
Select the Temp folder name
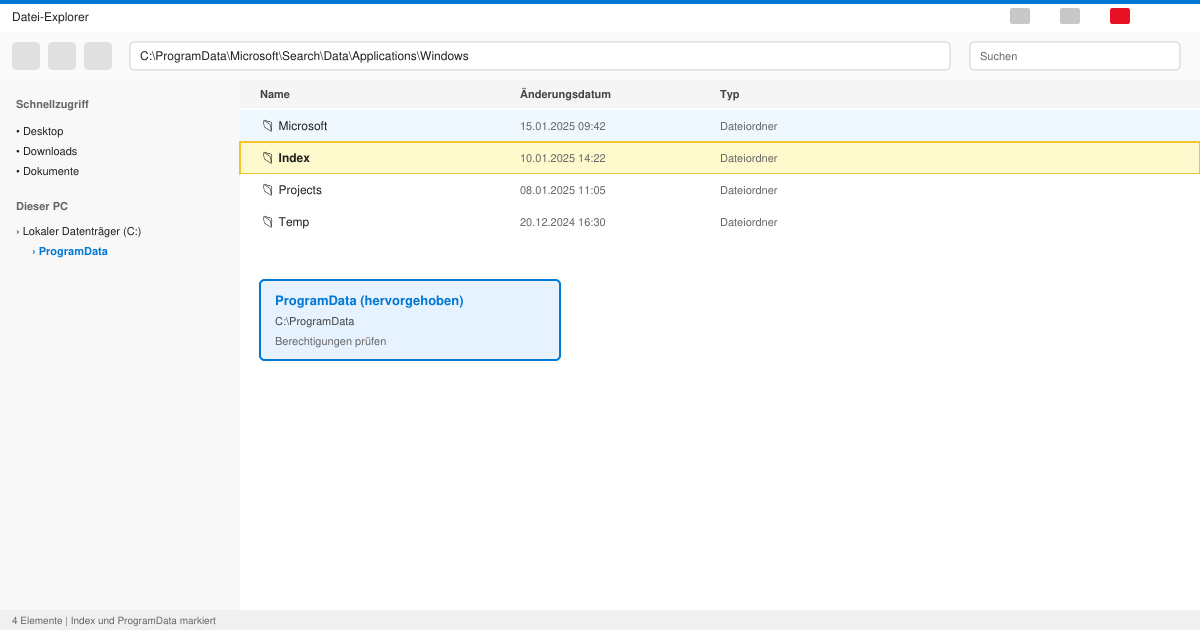click(294, 222)
